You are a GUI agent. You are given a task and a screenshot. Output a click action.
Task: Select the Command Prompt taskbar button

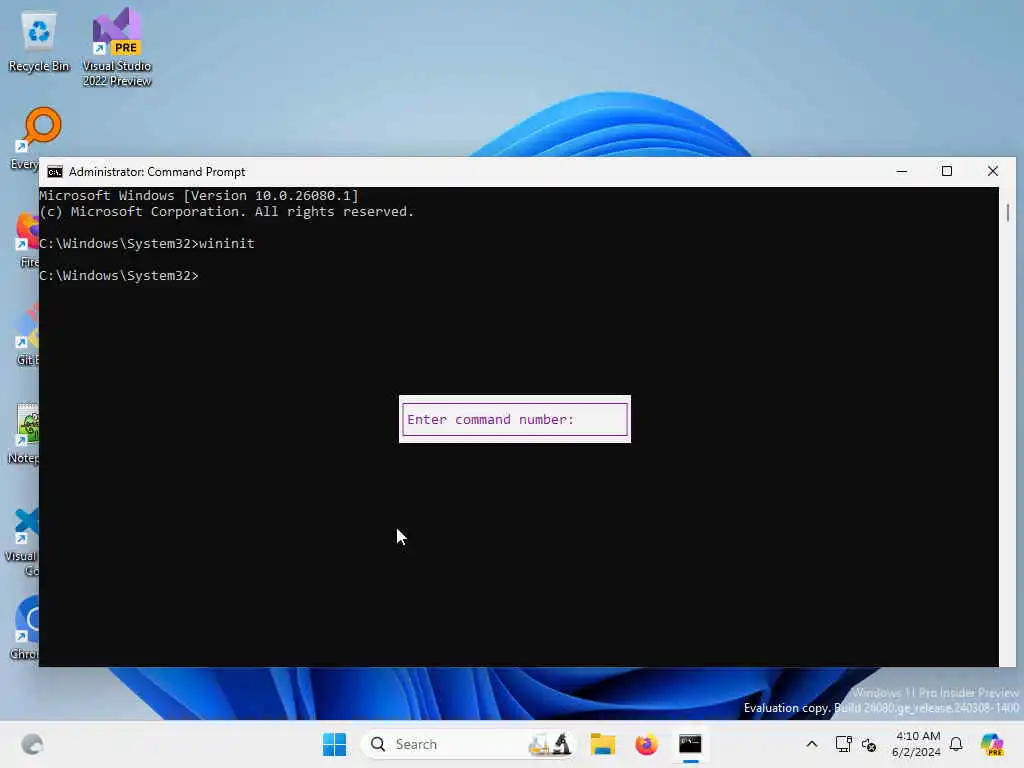click(x=690, y=744)
